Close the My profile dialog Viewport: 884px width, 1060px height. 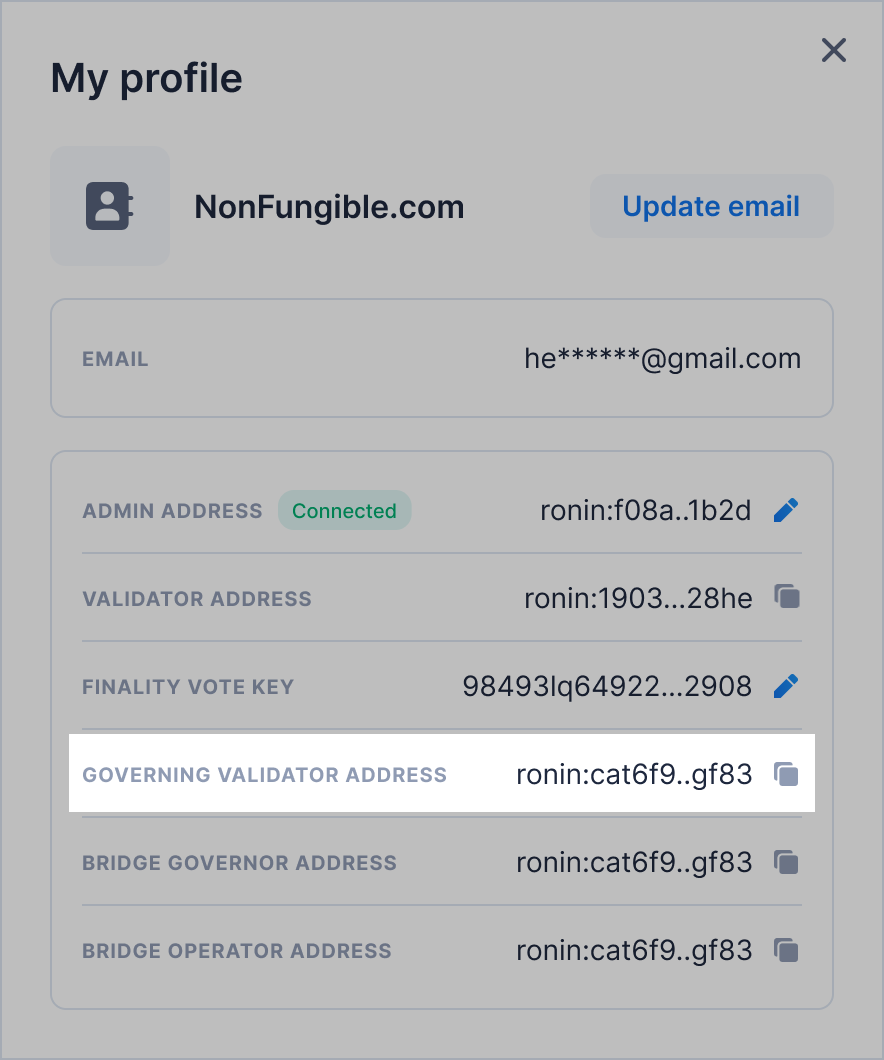[834, 50]
